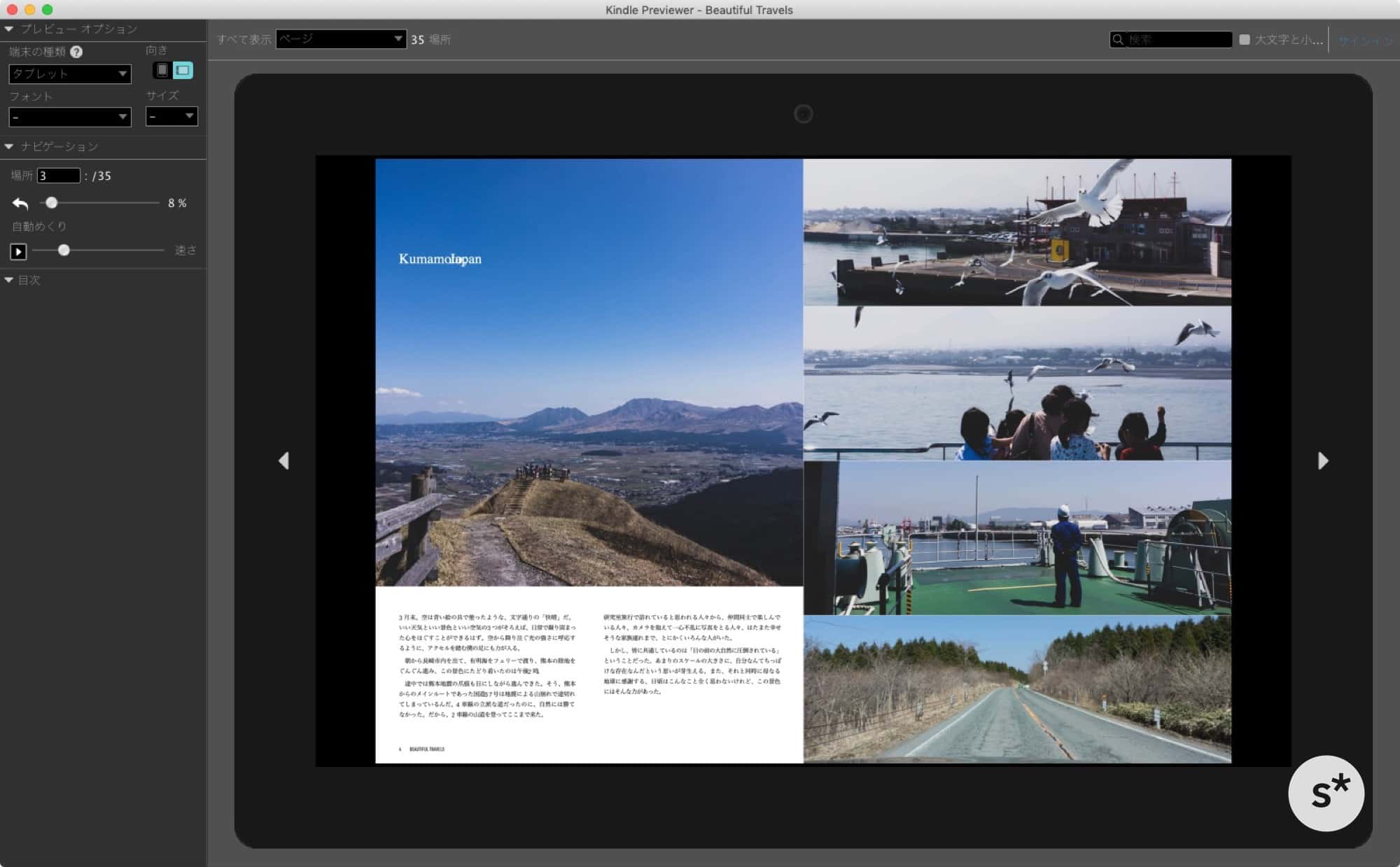Go to previous page arrow
Viewport: 1400px width, 867px height.
283,460
